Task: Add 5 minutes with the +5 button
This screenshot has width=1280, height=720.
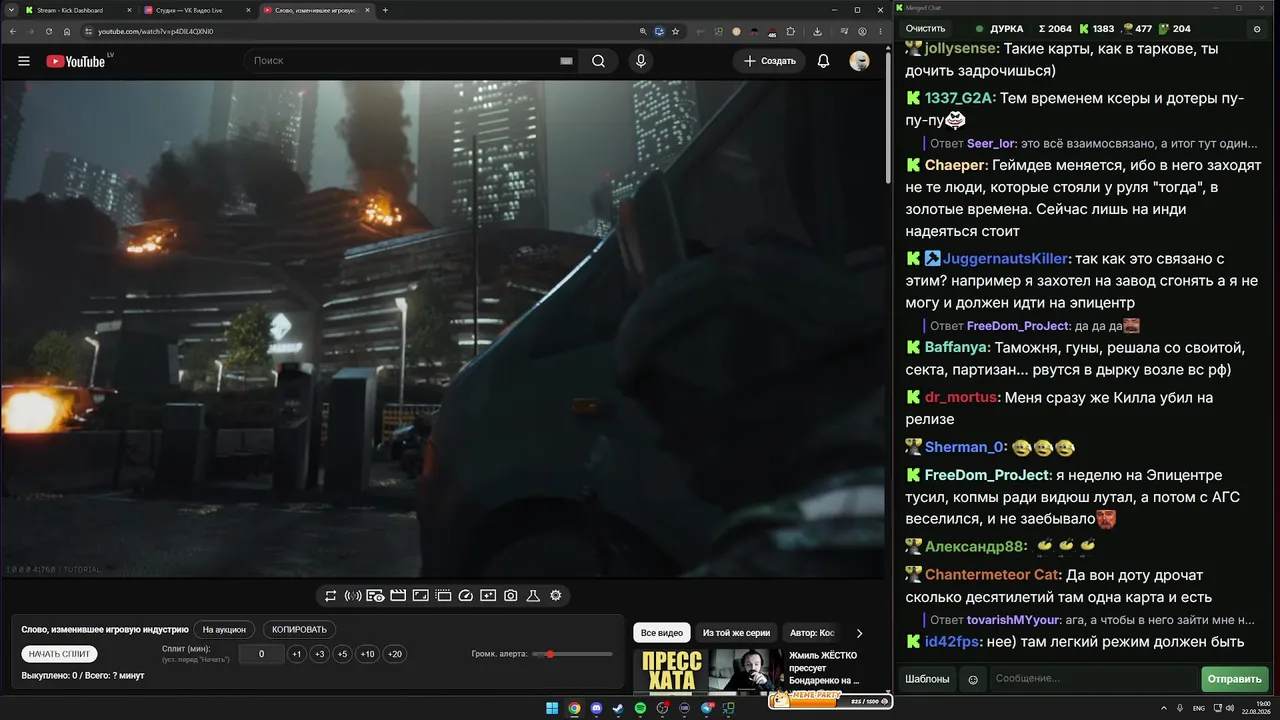Action: click(342, 654)
